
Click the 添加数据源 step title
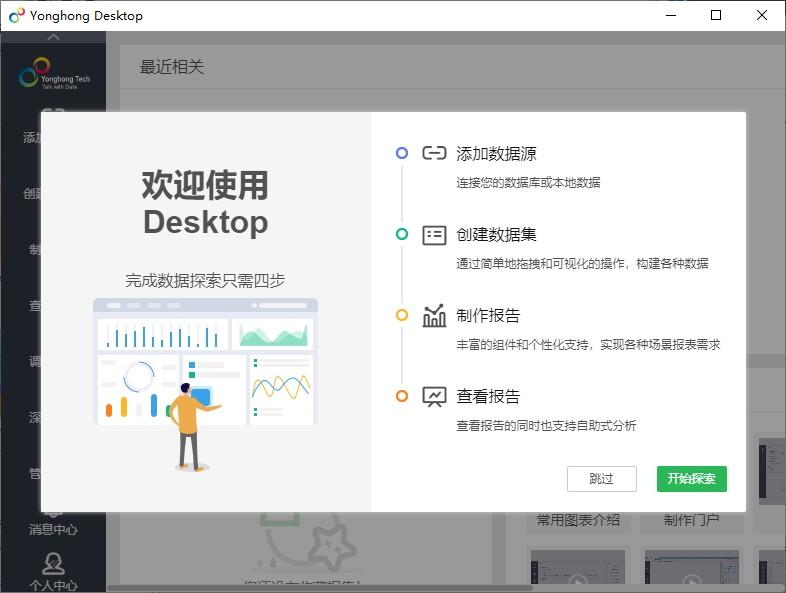[x=496, y=153]
